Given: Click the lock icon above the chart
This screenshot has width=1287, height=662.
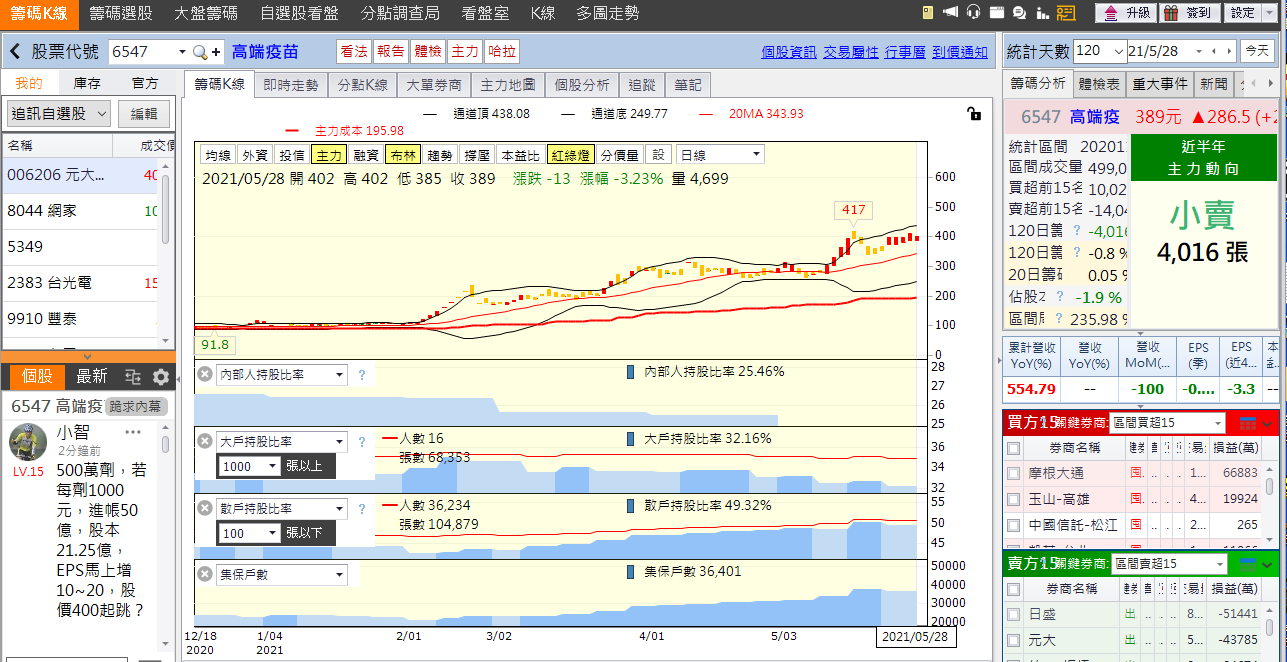Looking at the screenshot, I should (x=974, y=114).
